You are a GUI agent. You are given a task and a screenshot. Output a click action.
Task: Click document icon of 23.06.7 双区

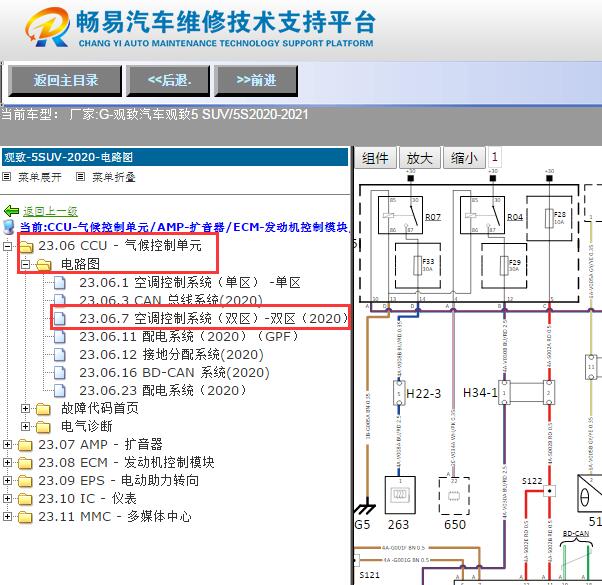[60, 318]
